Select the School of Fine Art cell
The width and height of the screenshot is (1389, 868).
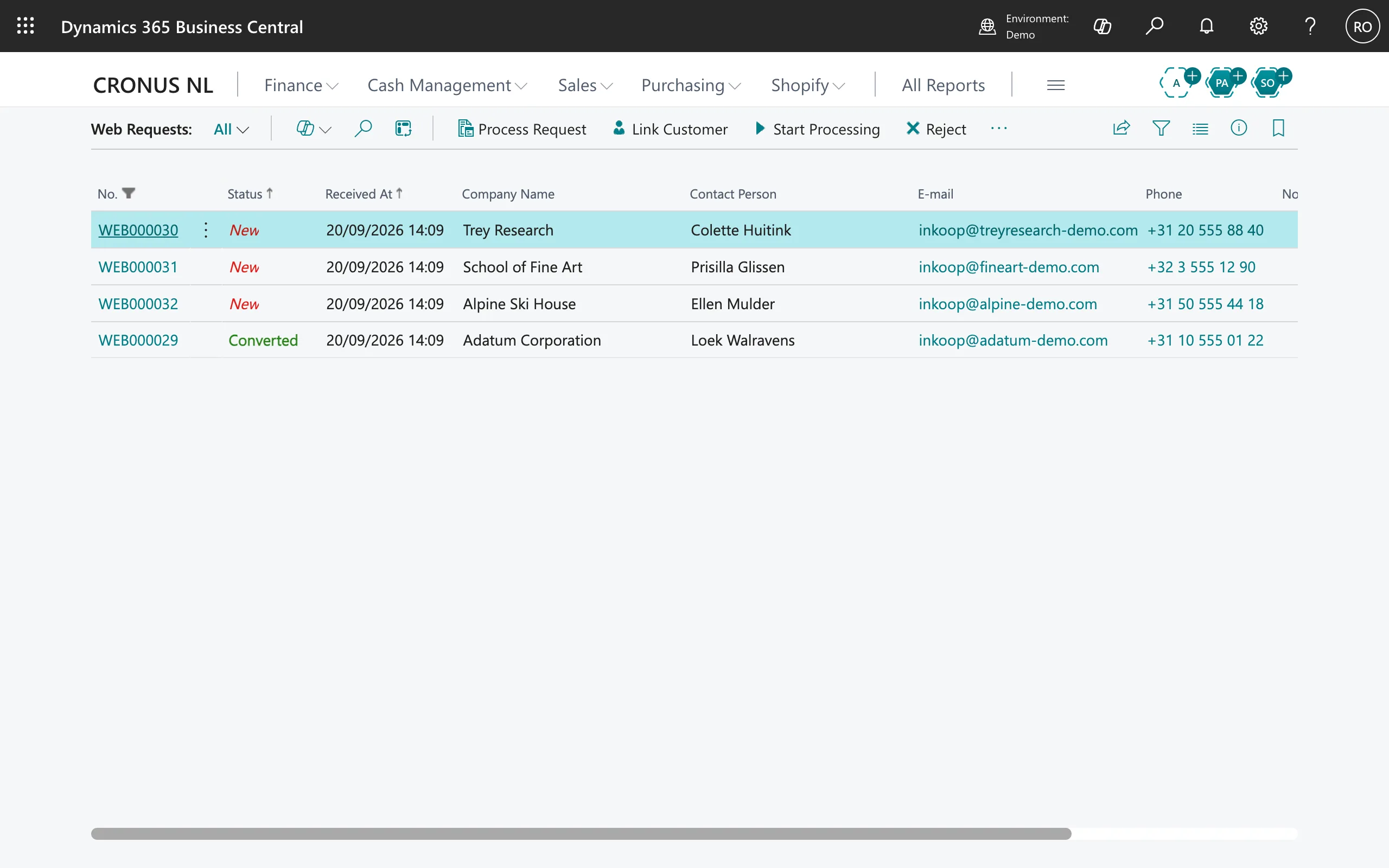pyautogui.click(x=523, y=267)
